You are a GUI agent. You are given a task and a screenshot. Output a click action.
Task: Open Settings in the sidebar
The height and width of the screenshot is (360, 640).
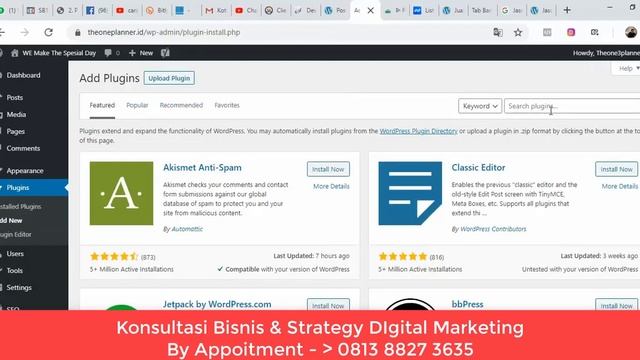click(x=19, y=287)
